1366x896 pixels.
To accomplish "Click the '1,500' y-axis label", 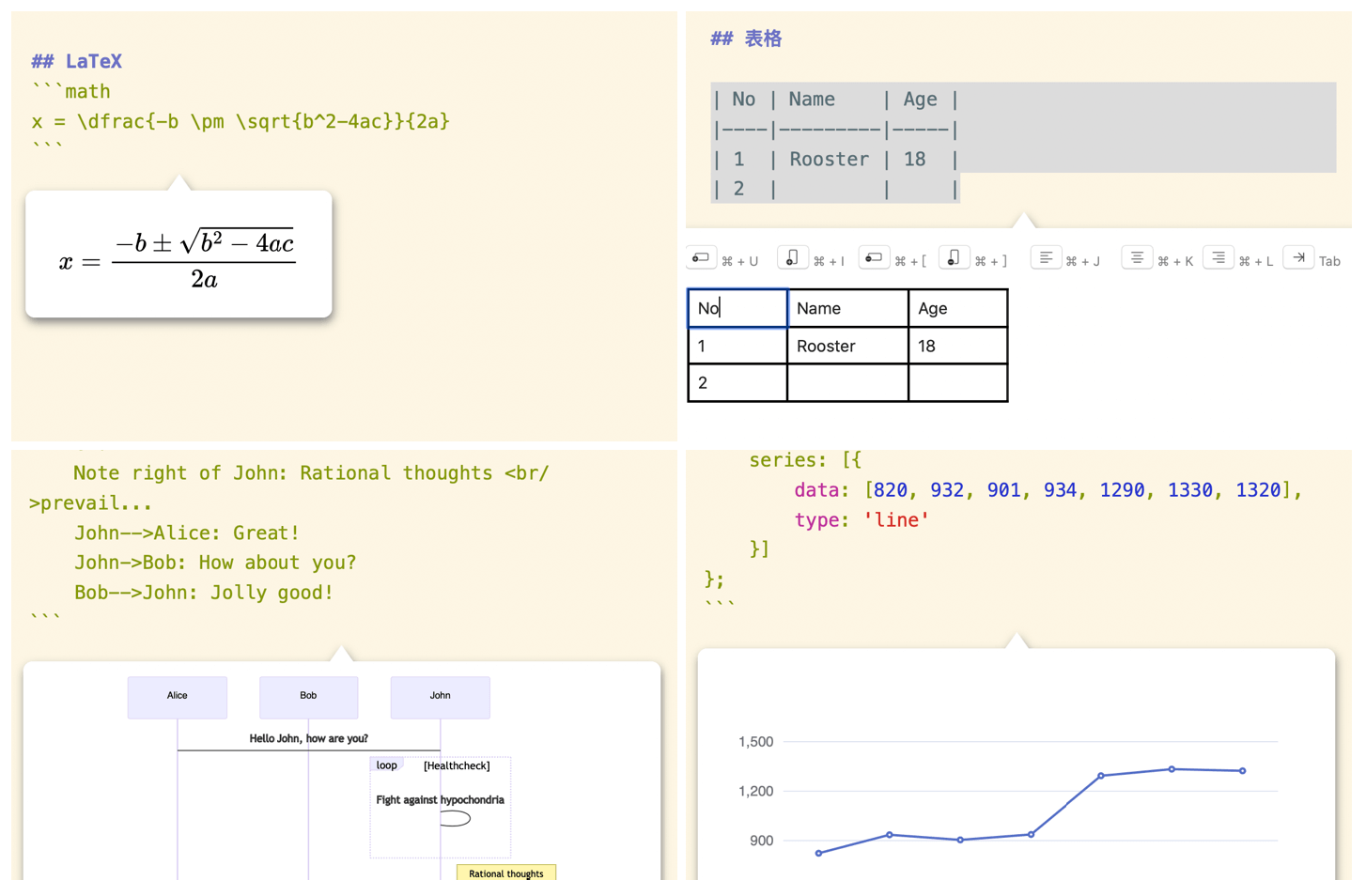I will pyautogui.click(x=755, y=741).
